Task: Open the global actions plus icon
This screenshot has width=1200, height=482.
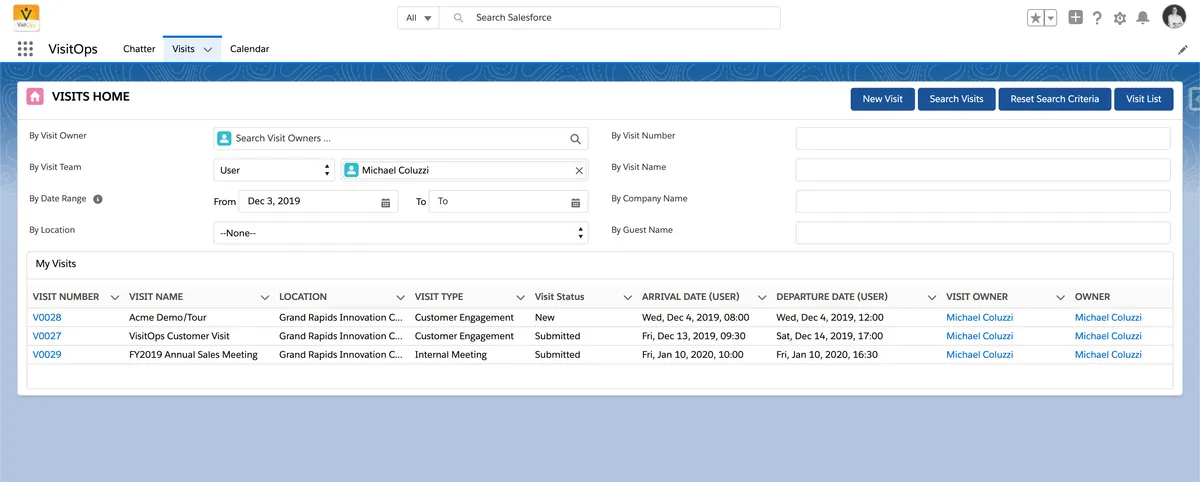Action: pyautogui.click(x=1075, y=17)
